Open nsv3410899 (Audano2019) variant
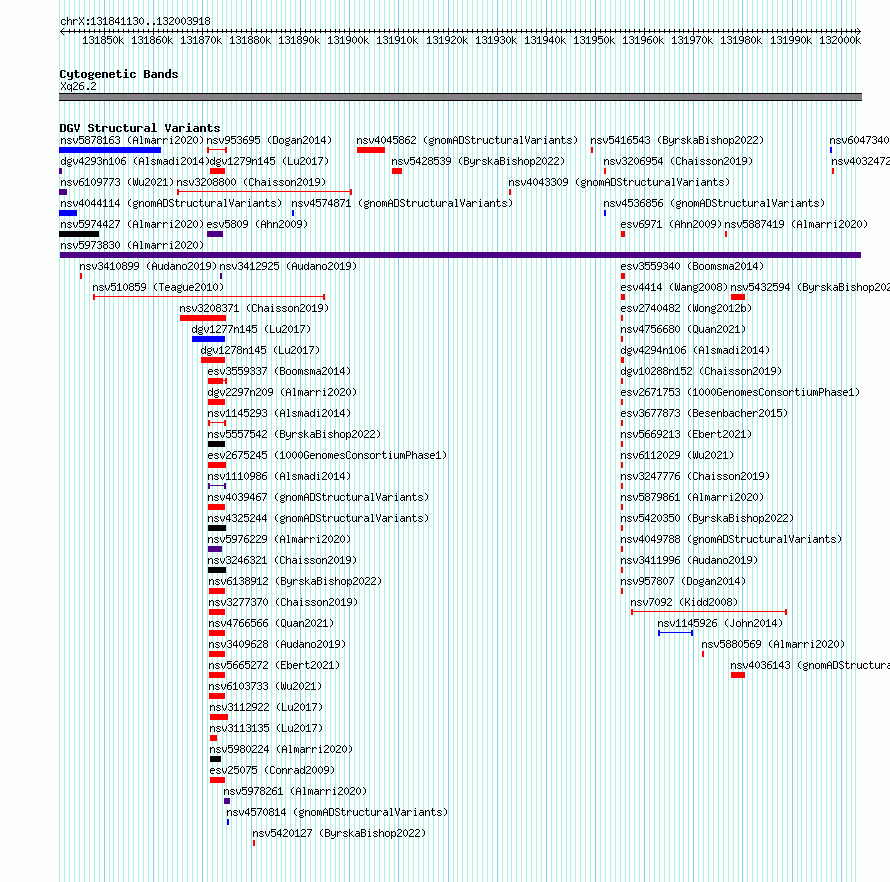Viewport: 890px width, 882px height. click(x=148, y=266)
